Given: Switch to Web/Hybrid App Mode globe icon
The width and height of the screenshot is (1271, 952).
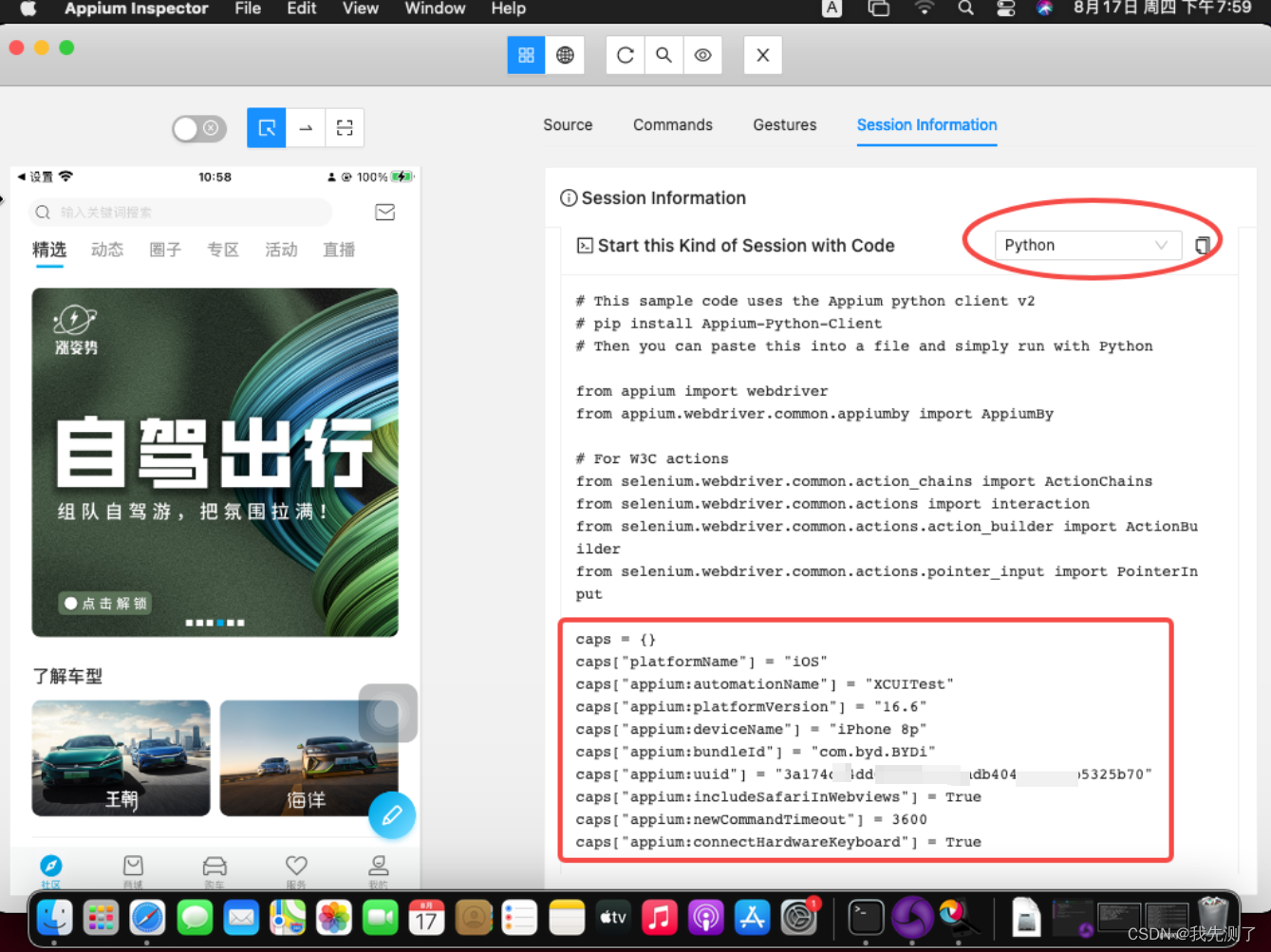Looking at the screenshot, I should [x=565, y=55].
